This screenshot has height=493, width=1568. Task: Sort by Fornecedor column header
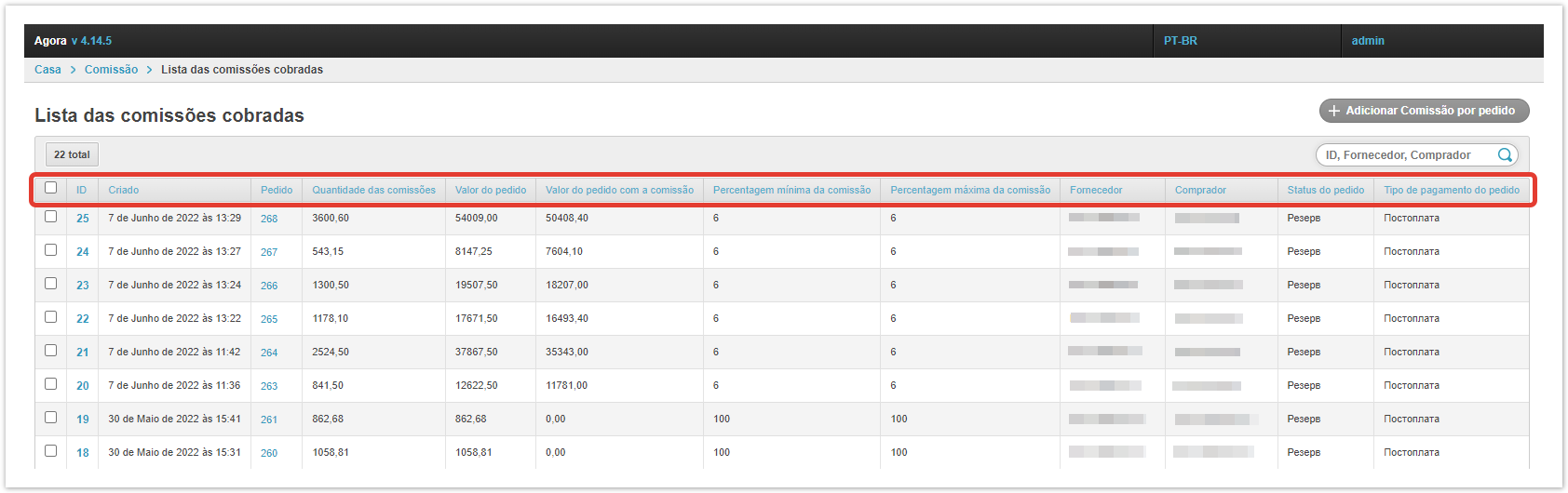pos(1096,190)
